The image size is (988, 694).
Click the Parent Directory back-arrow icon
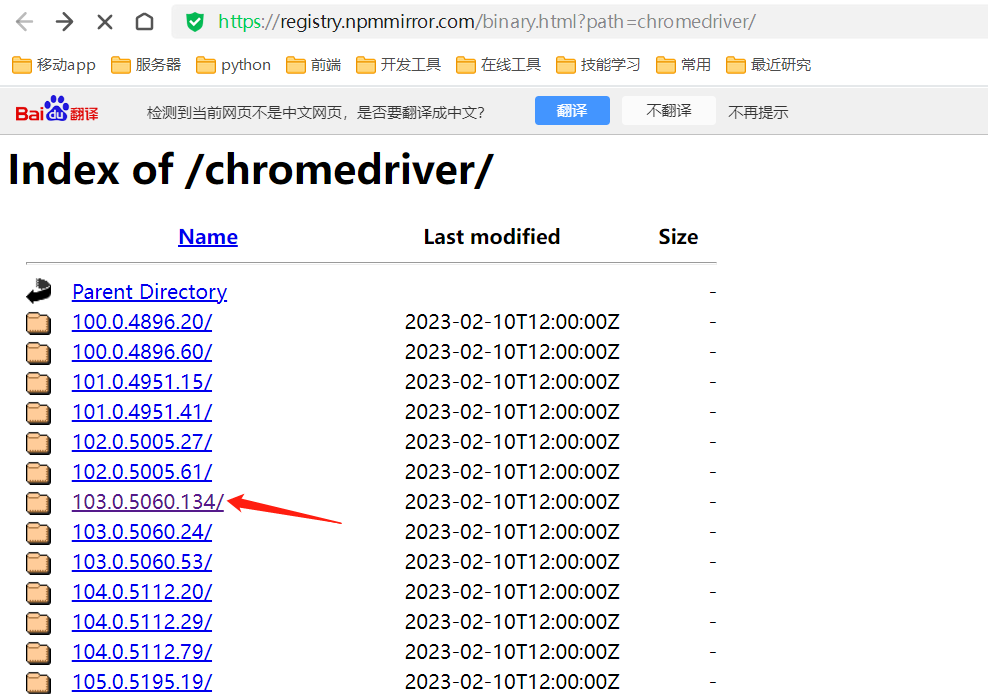pos(38,291)
